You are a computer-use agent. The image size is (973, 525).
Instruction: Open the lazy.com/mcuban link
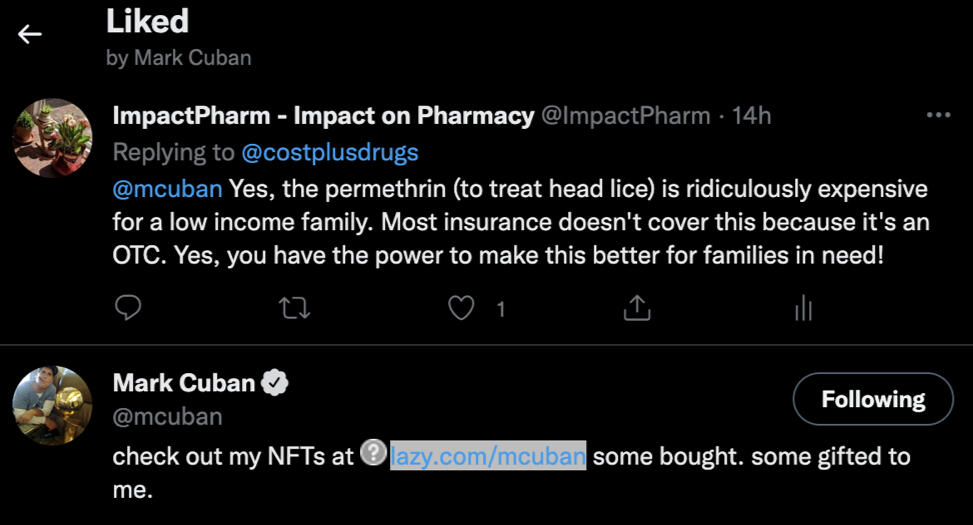(488, 457)
